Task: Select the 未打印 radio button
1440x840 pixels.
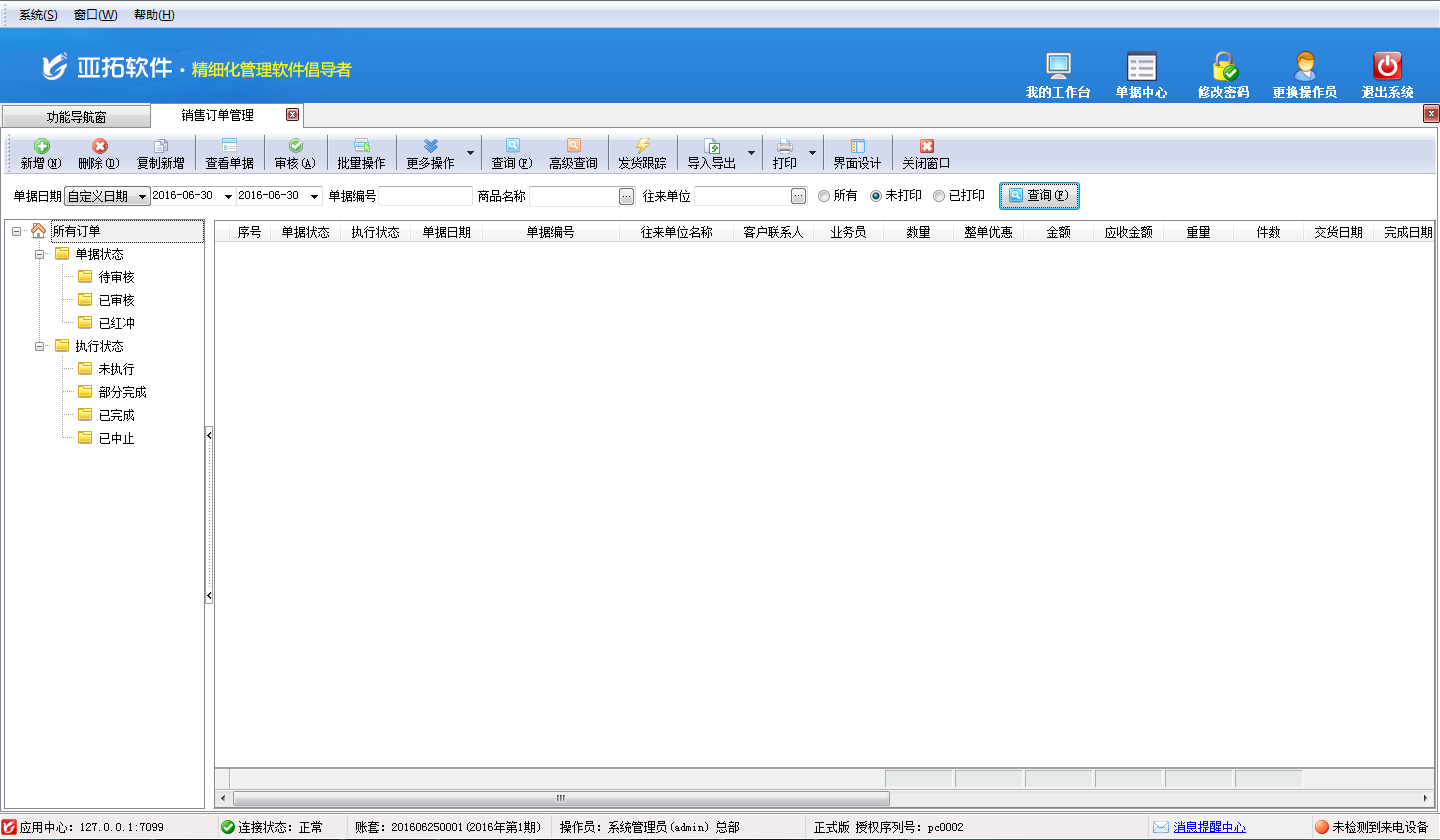Action: 876,196
